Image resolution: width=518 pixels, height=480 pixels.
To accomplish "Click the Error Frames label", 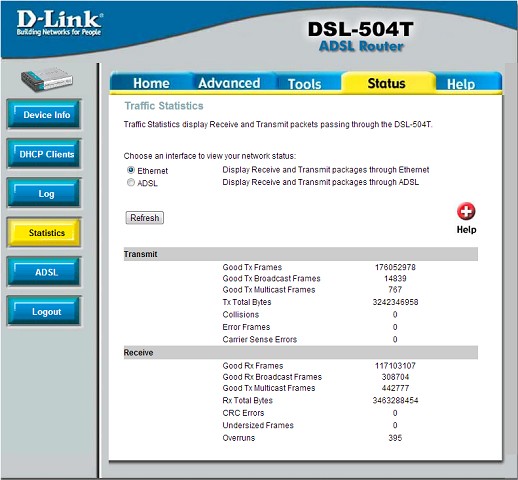I will tap(246, 327).
